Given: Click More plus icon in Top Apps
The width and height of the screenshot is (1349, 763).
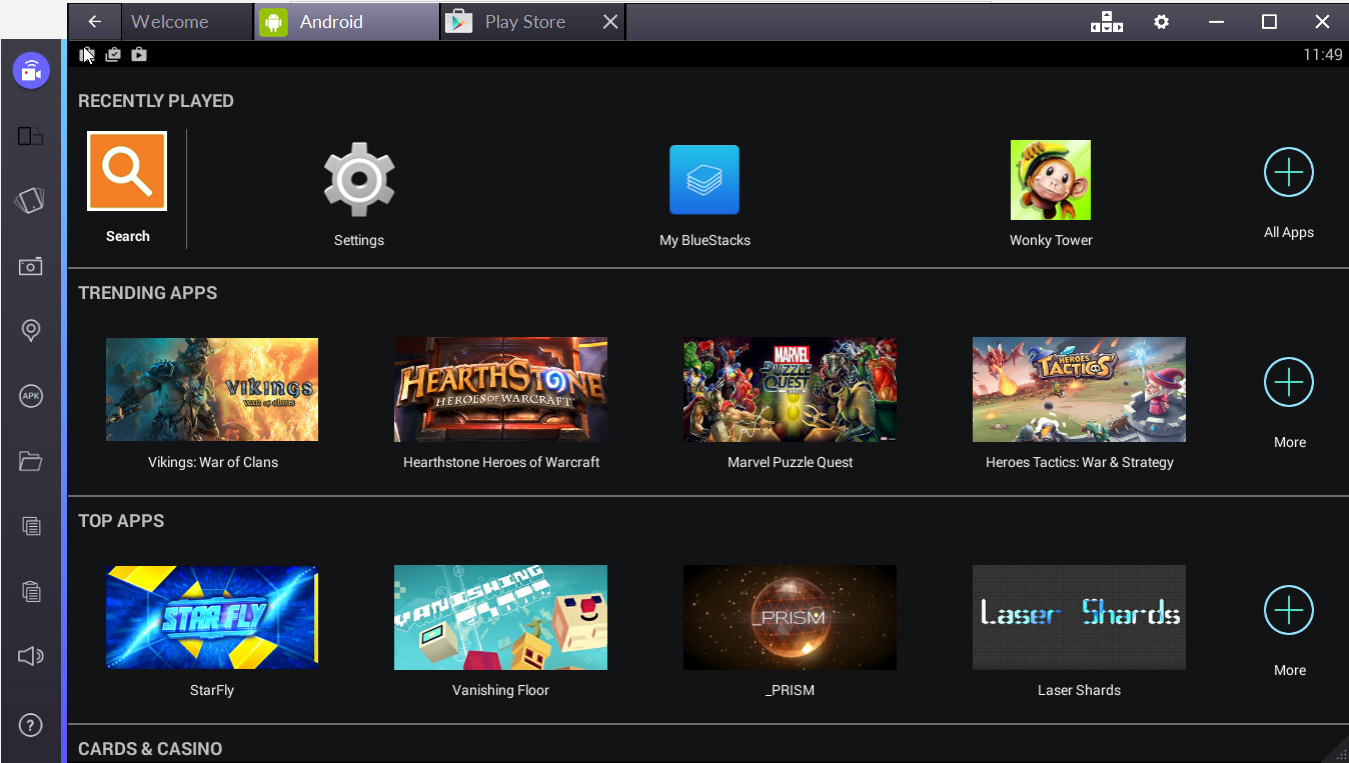Looking at the screenshot, I should pos(1289,610).
